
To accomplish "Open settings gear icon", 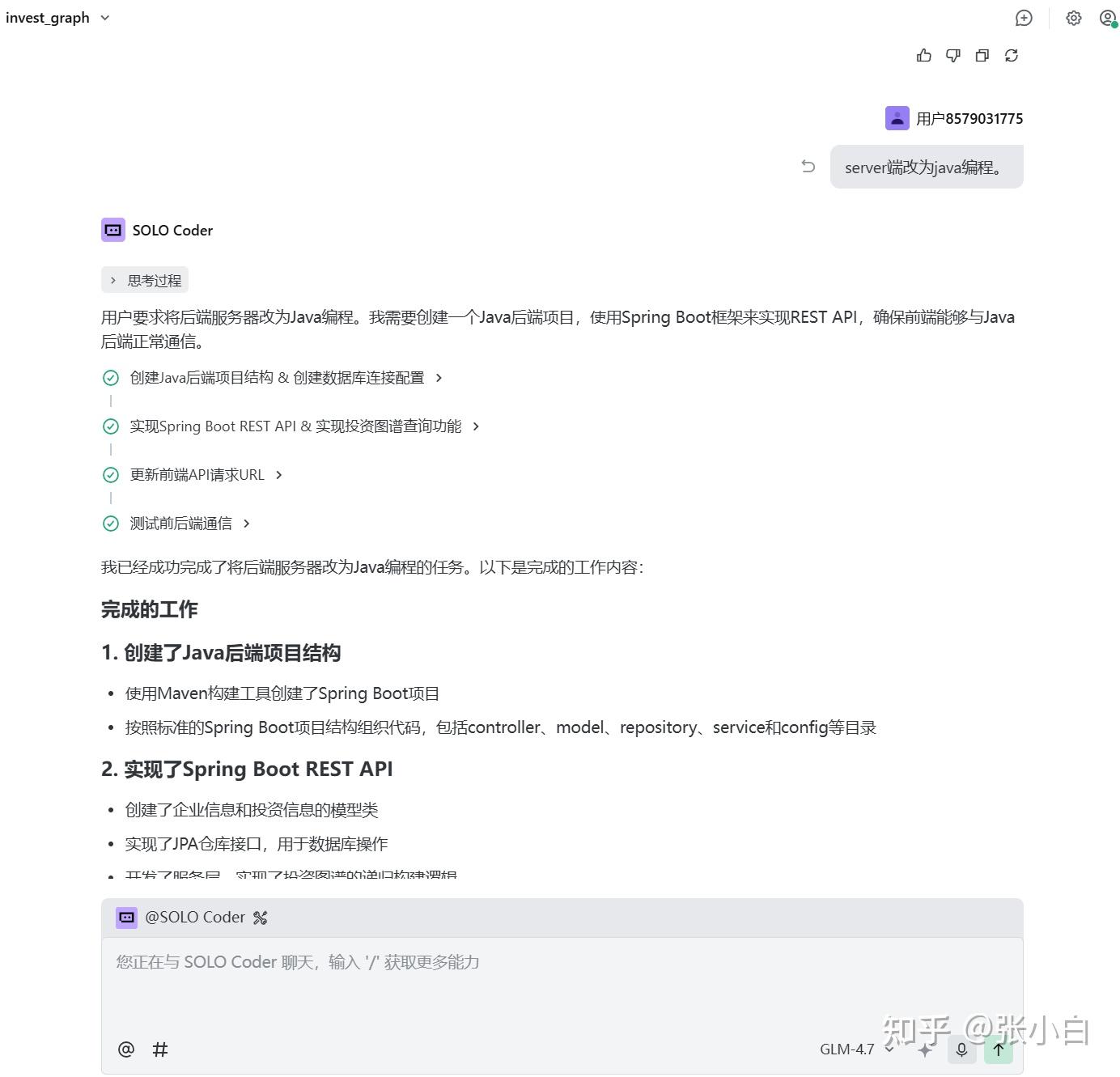I will click(x=1074, y=18).
